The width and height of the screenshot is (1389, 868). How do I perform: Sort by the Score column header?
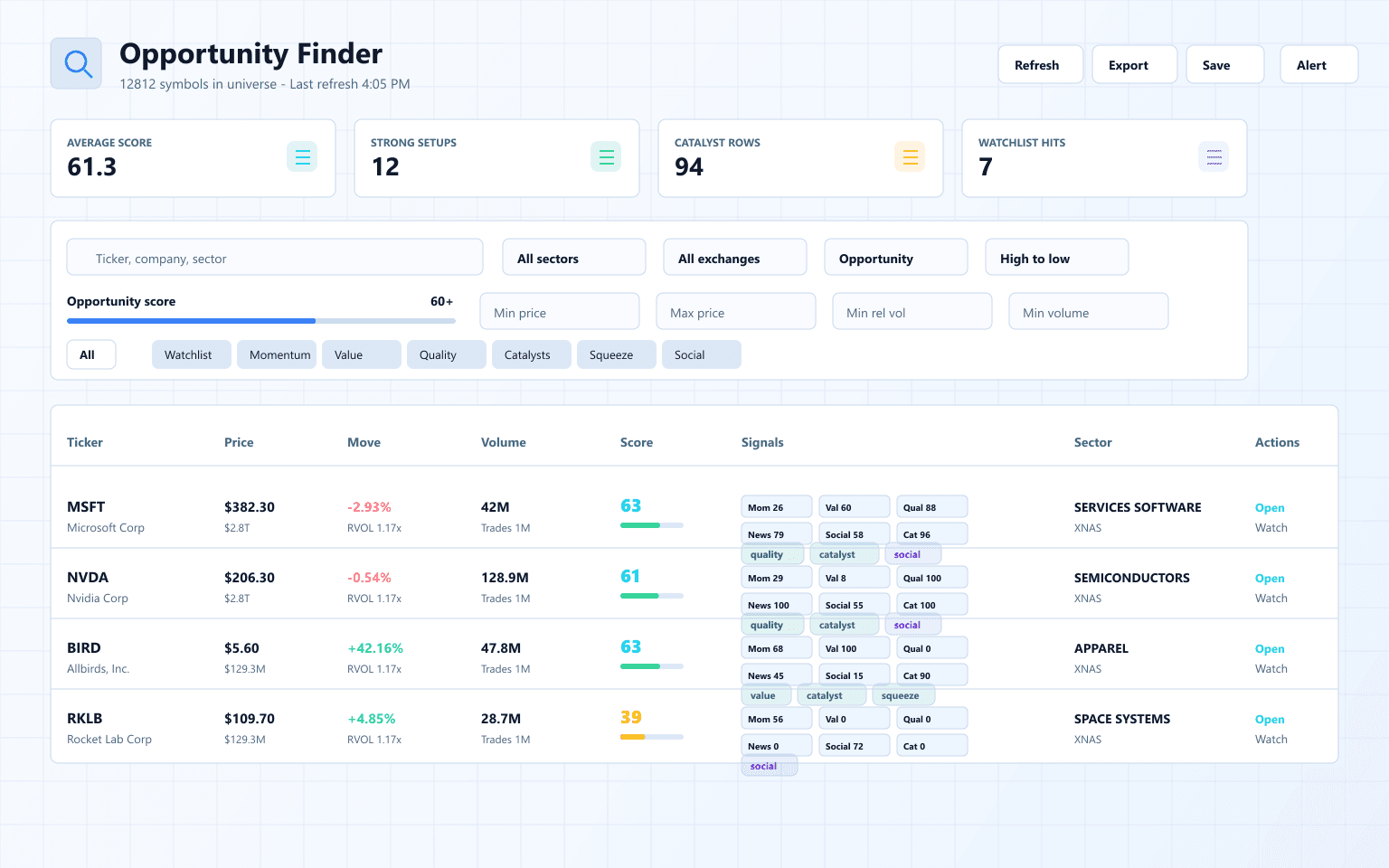pos(637,442)
